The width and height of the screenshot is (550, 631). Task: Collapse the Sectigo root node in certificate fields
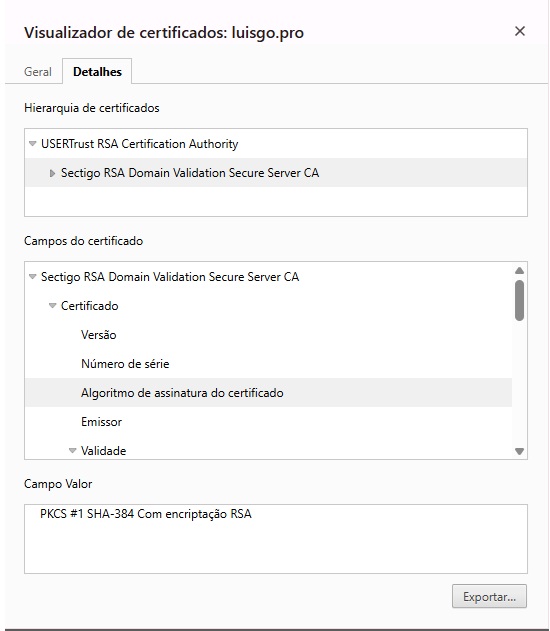[33, 276]
